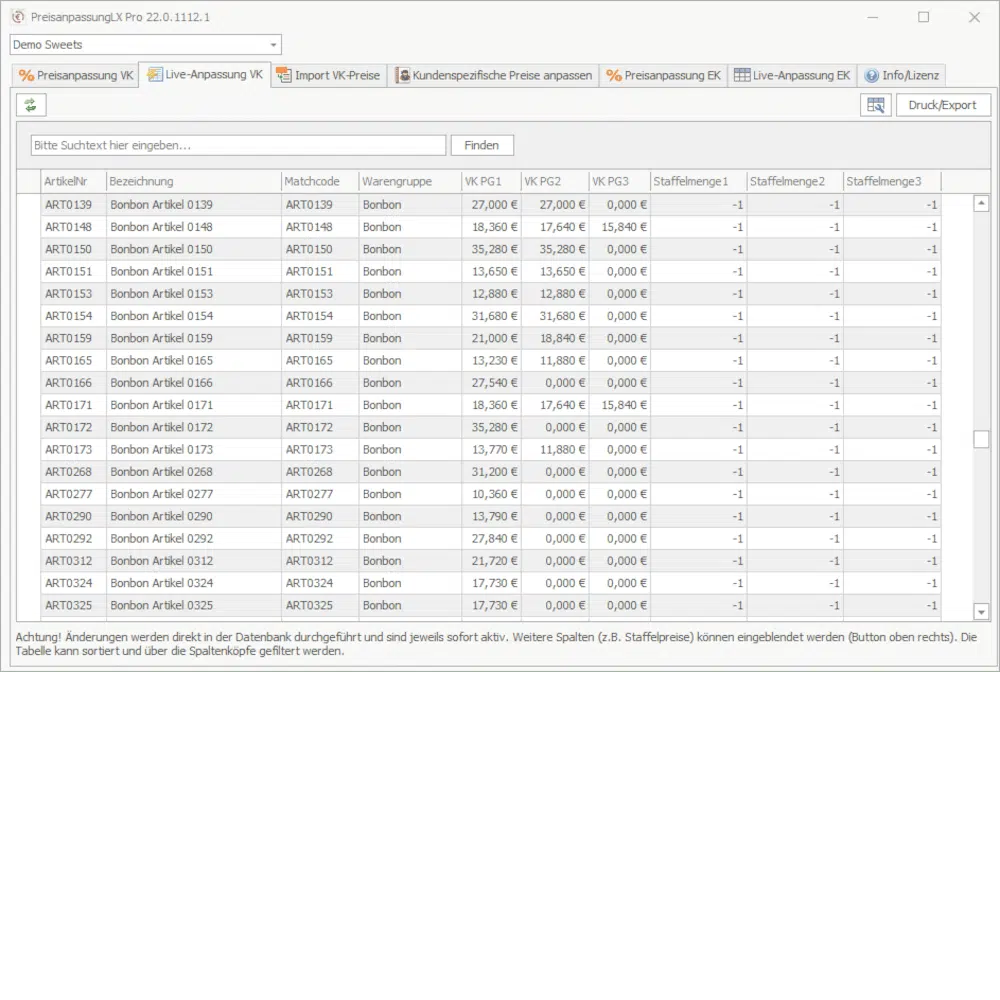Click the vertical scrollbar thumb
Viewport: 1000px width, 1000px height.
[x=981, y=439]
